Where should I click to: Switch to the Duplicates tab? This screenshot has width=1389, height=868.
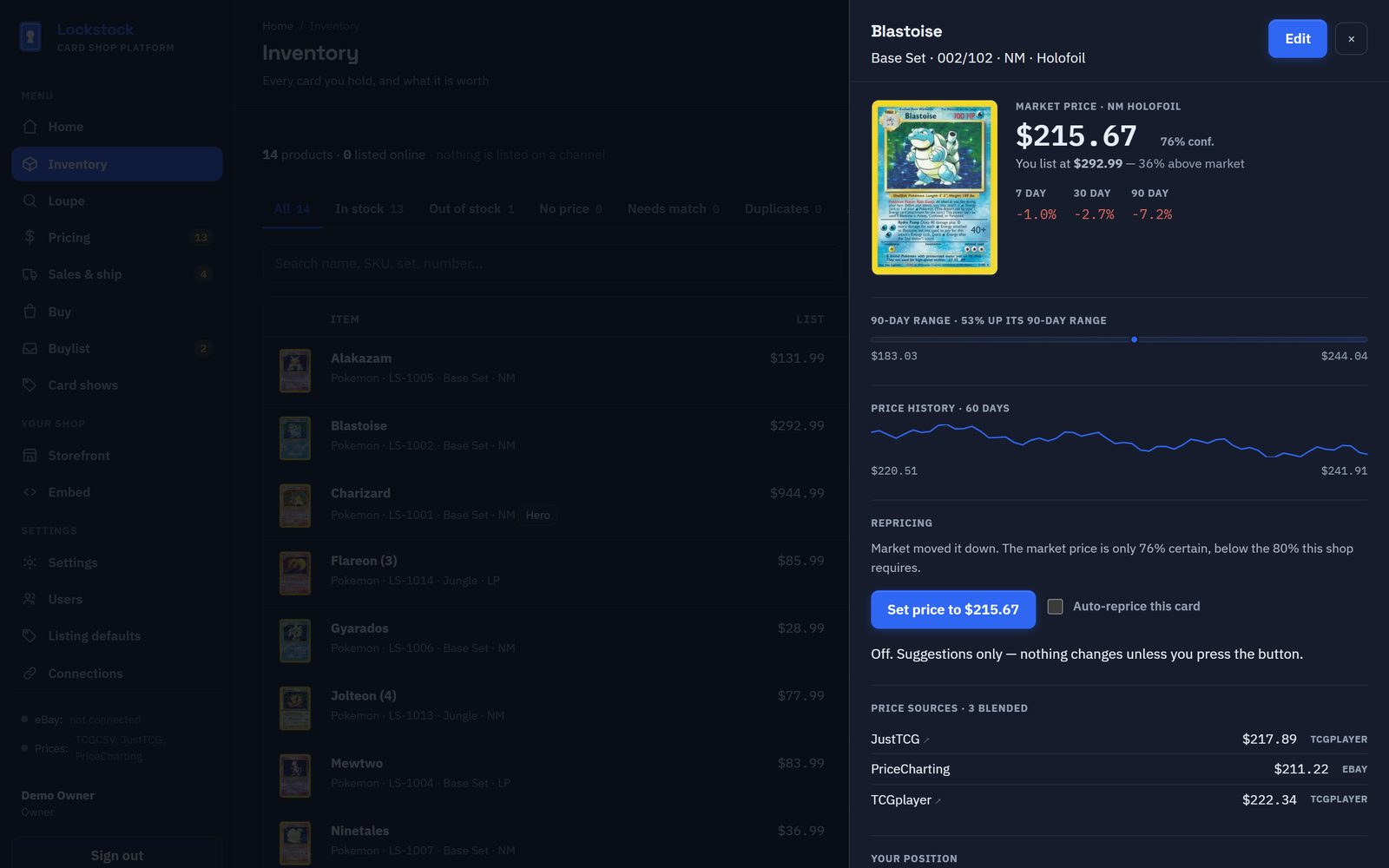click(782, 209)
